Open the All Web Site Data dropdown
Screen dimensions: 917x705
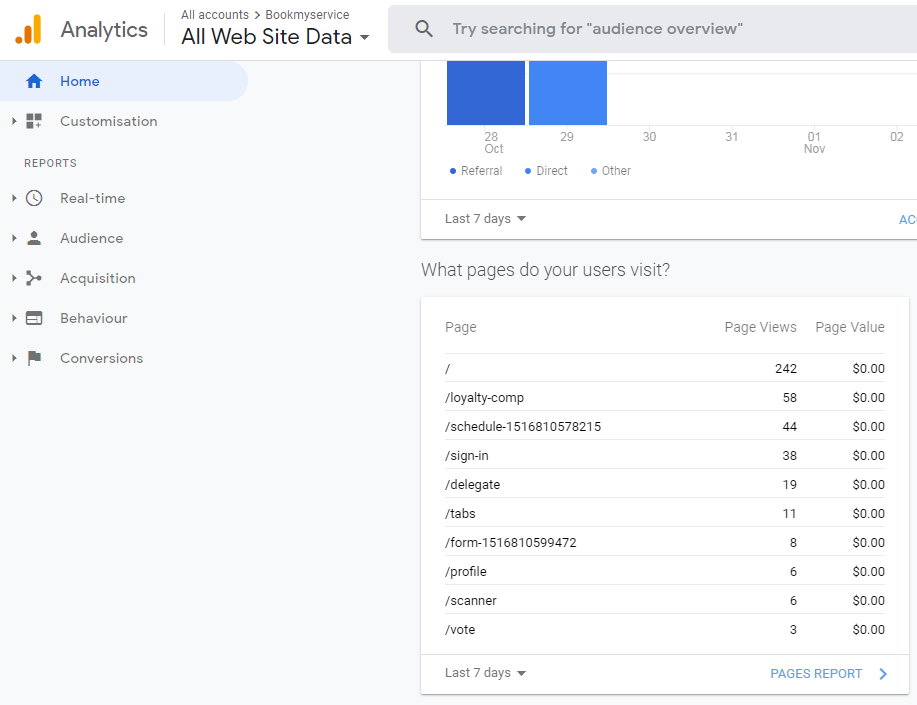point(275,37)
